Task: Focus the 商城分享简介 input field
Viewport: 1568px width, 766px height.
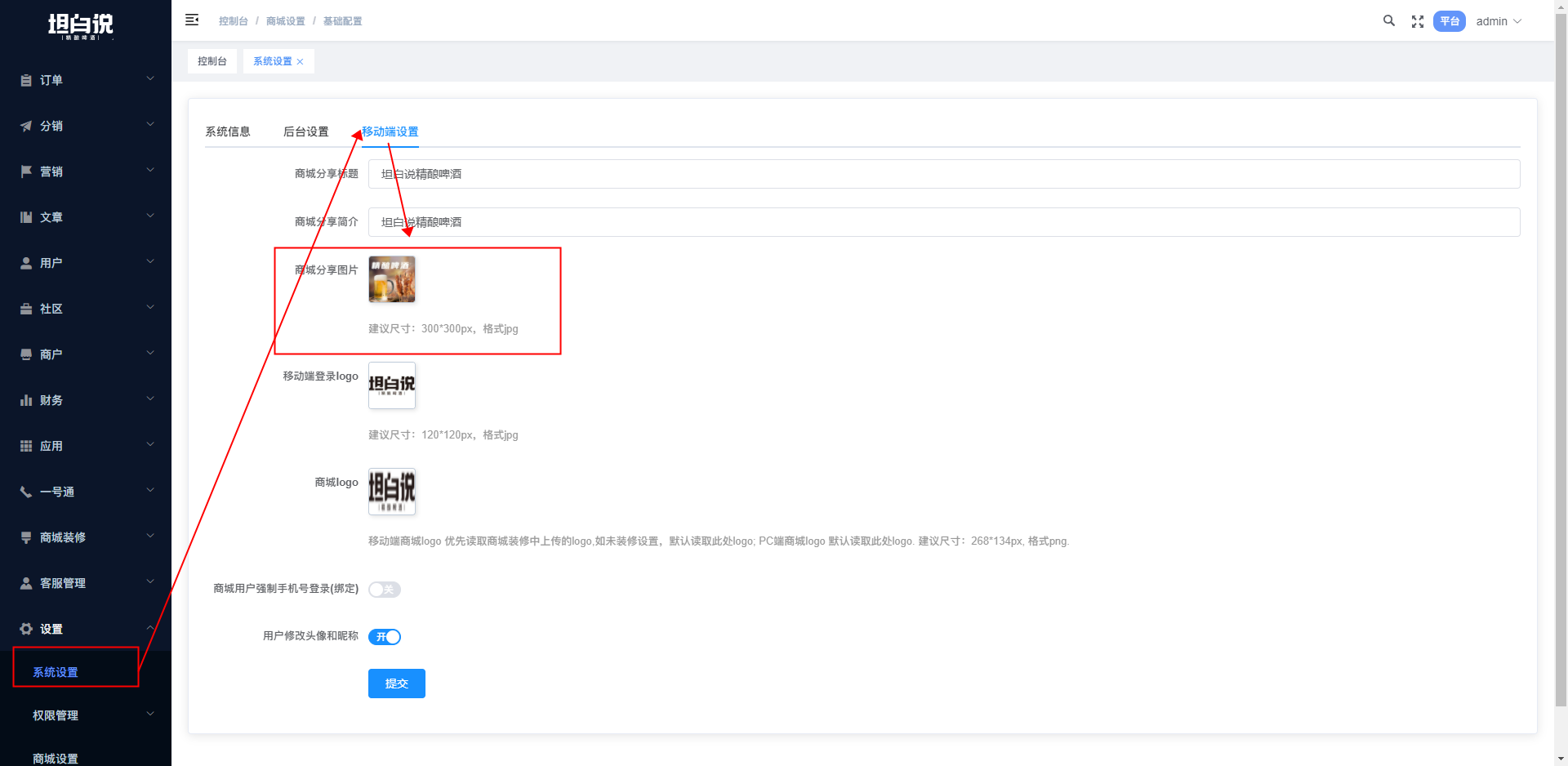Action: (x=944, y=222)
